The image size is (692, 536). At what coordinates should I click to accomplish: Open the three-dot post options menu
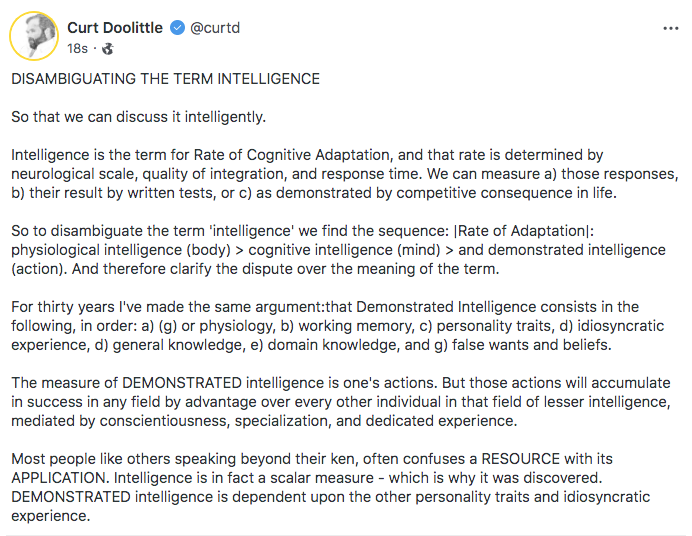pyautogui.click(x=671, y=28)
